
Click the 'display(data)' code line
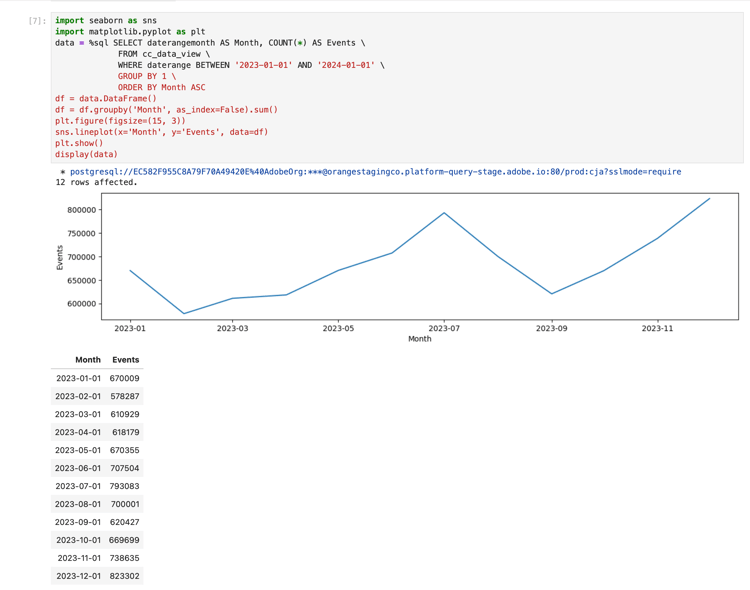86,154
